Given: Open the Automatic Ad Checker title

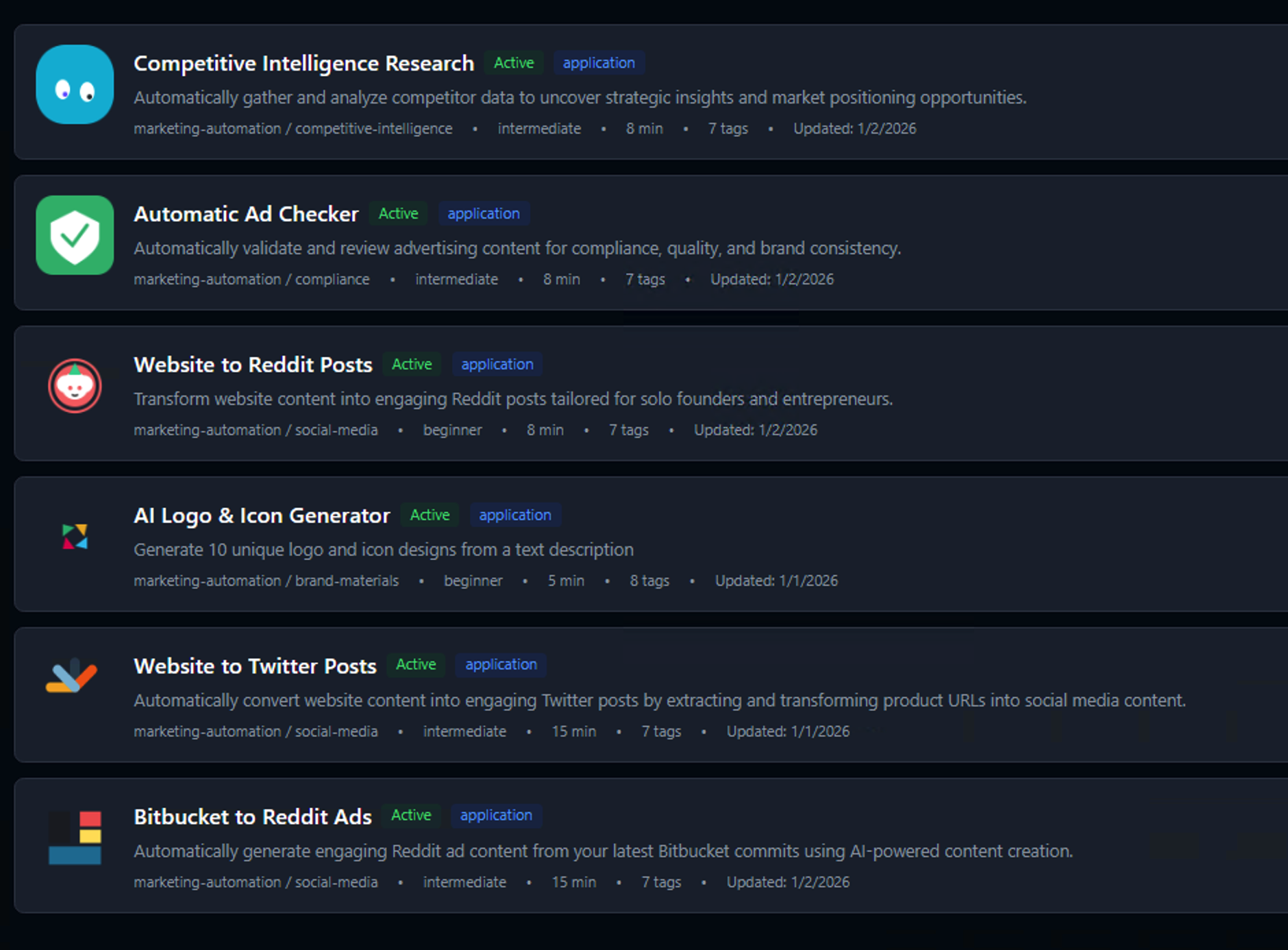Looking at the screenshot, I should coord(246,214).
